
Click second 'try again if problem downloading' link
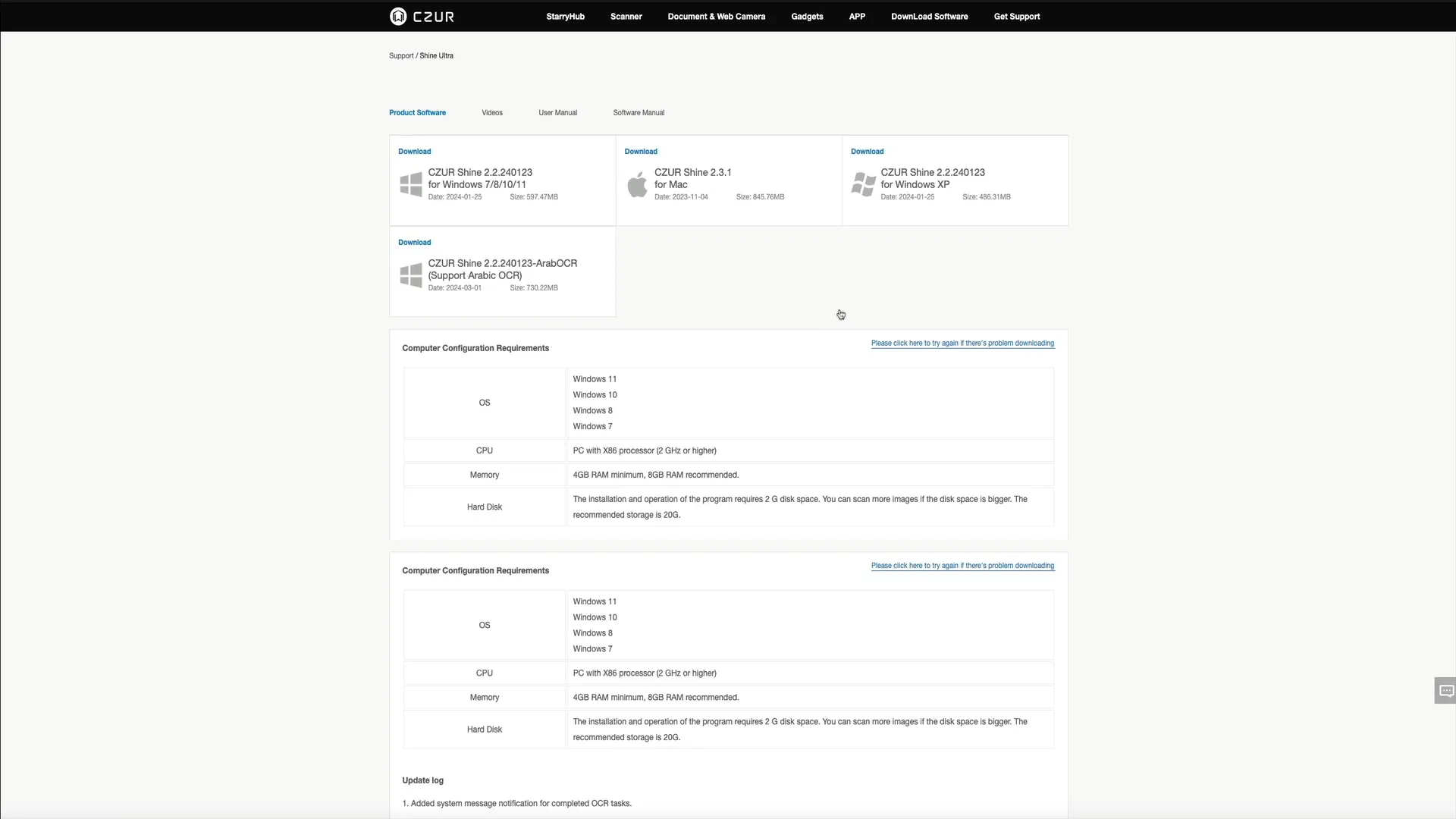(962, 566)
